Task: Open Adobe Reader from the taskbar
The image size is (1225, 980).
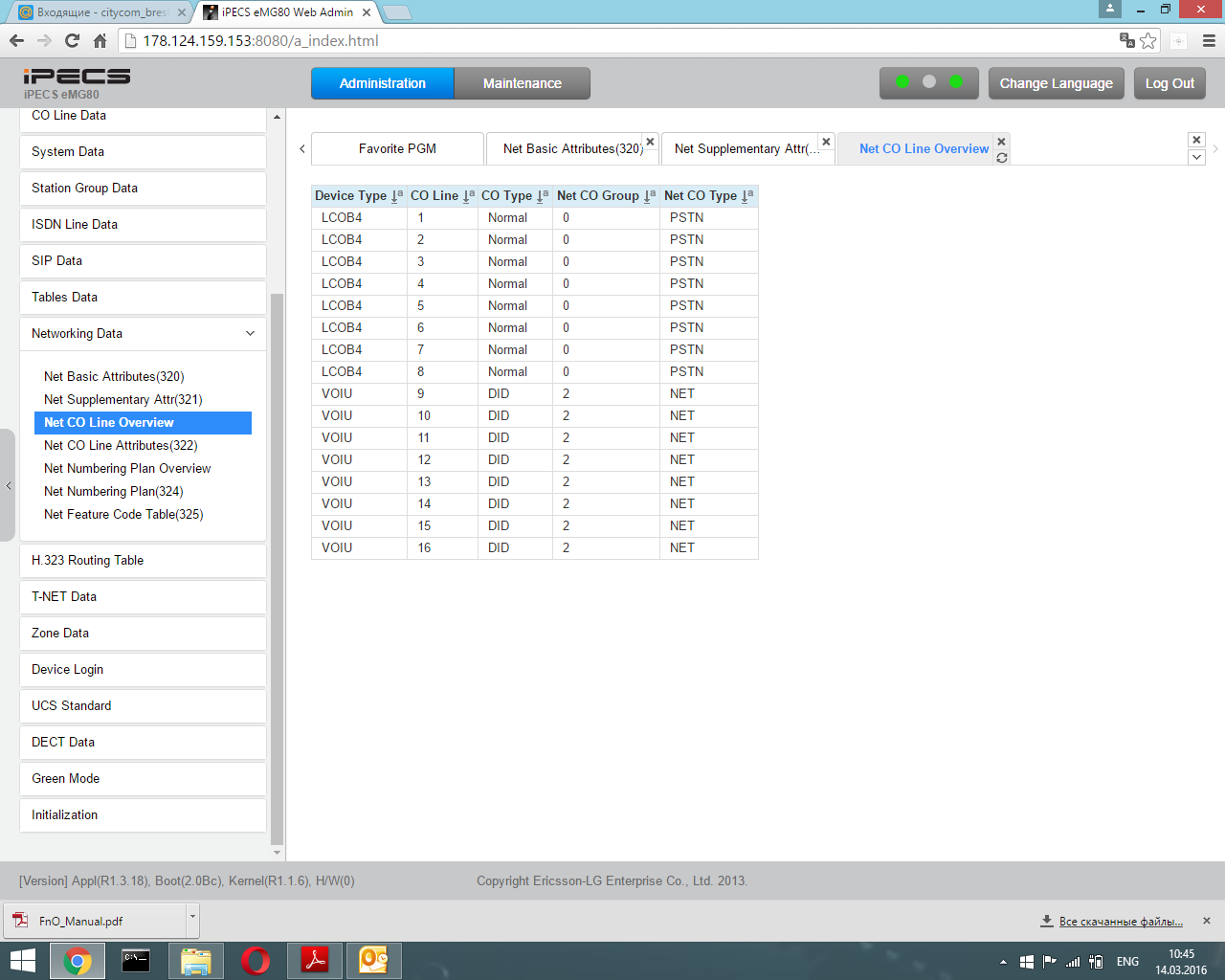Action: 315,960
